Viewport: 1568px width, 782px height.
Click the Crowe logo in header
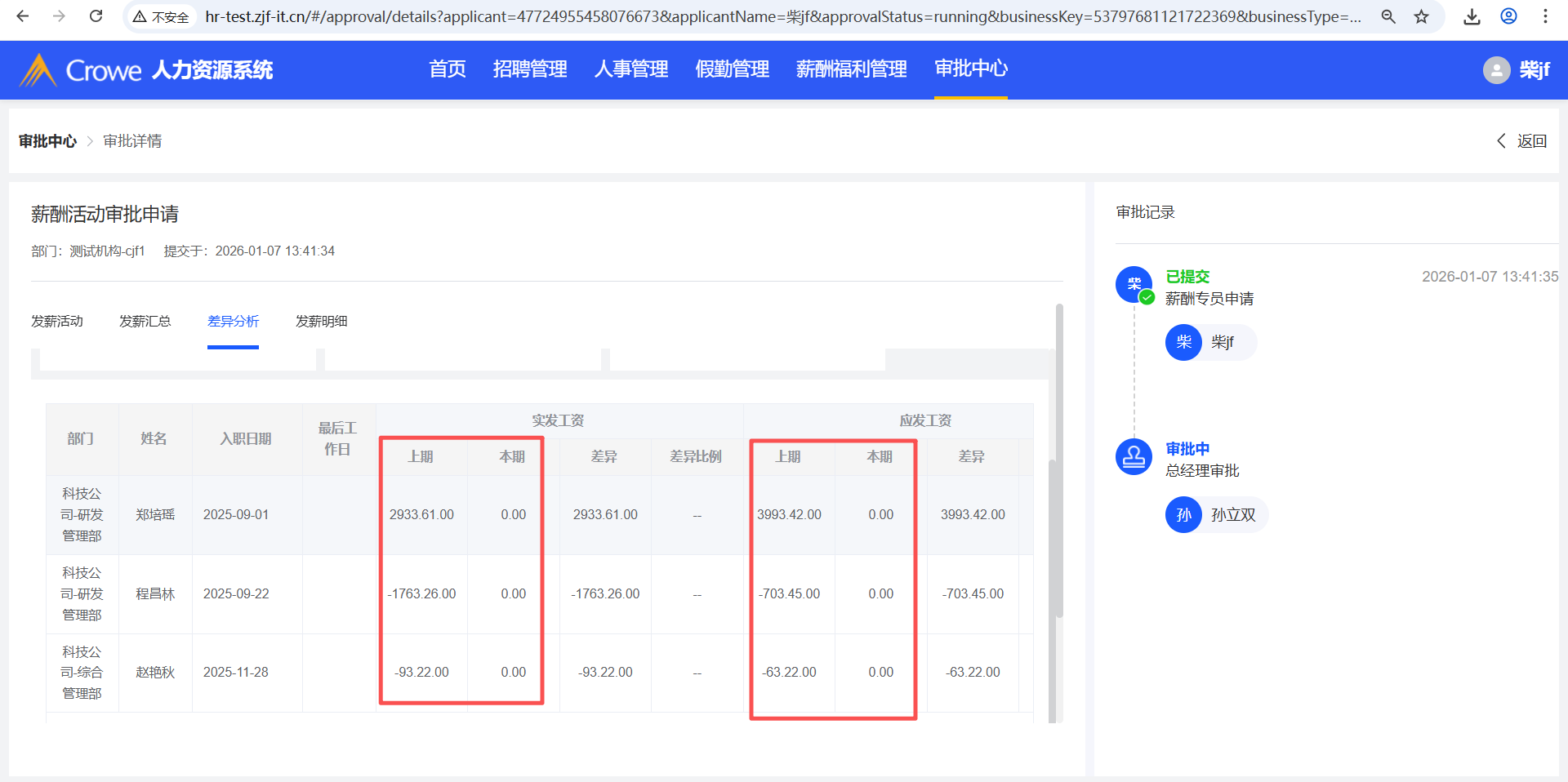(80, 70)
